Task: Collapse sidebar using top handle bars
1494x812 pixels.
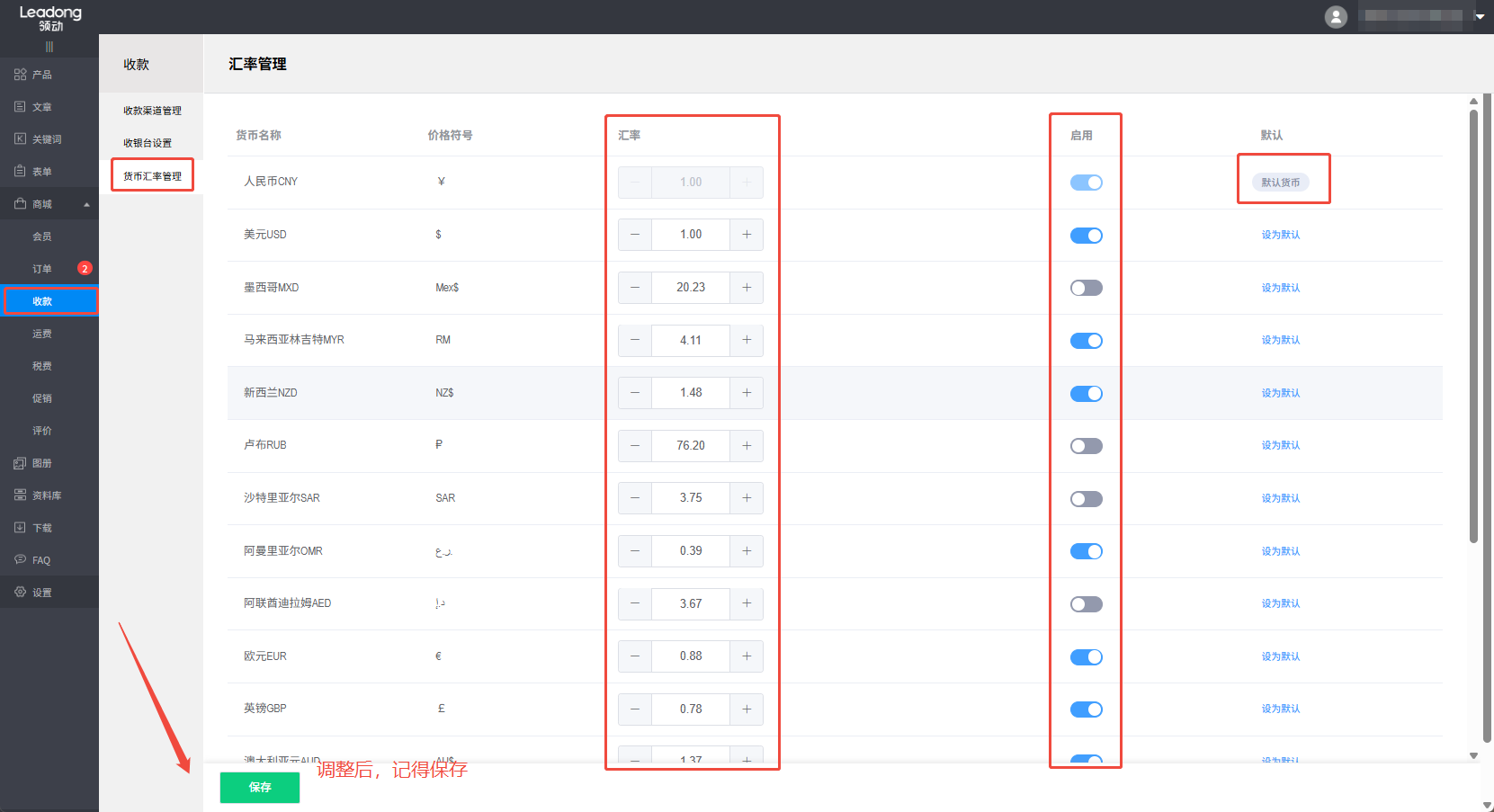Action: coord(49,47)
